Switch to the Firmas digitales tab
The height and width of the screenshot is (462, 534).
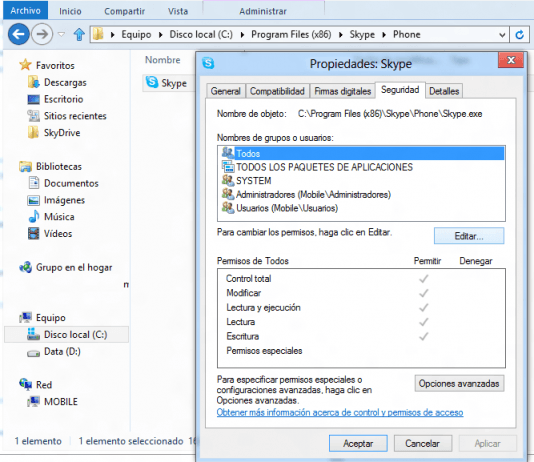(342, 91)
